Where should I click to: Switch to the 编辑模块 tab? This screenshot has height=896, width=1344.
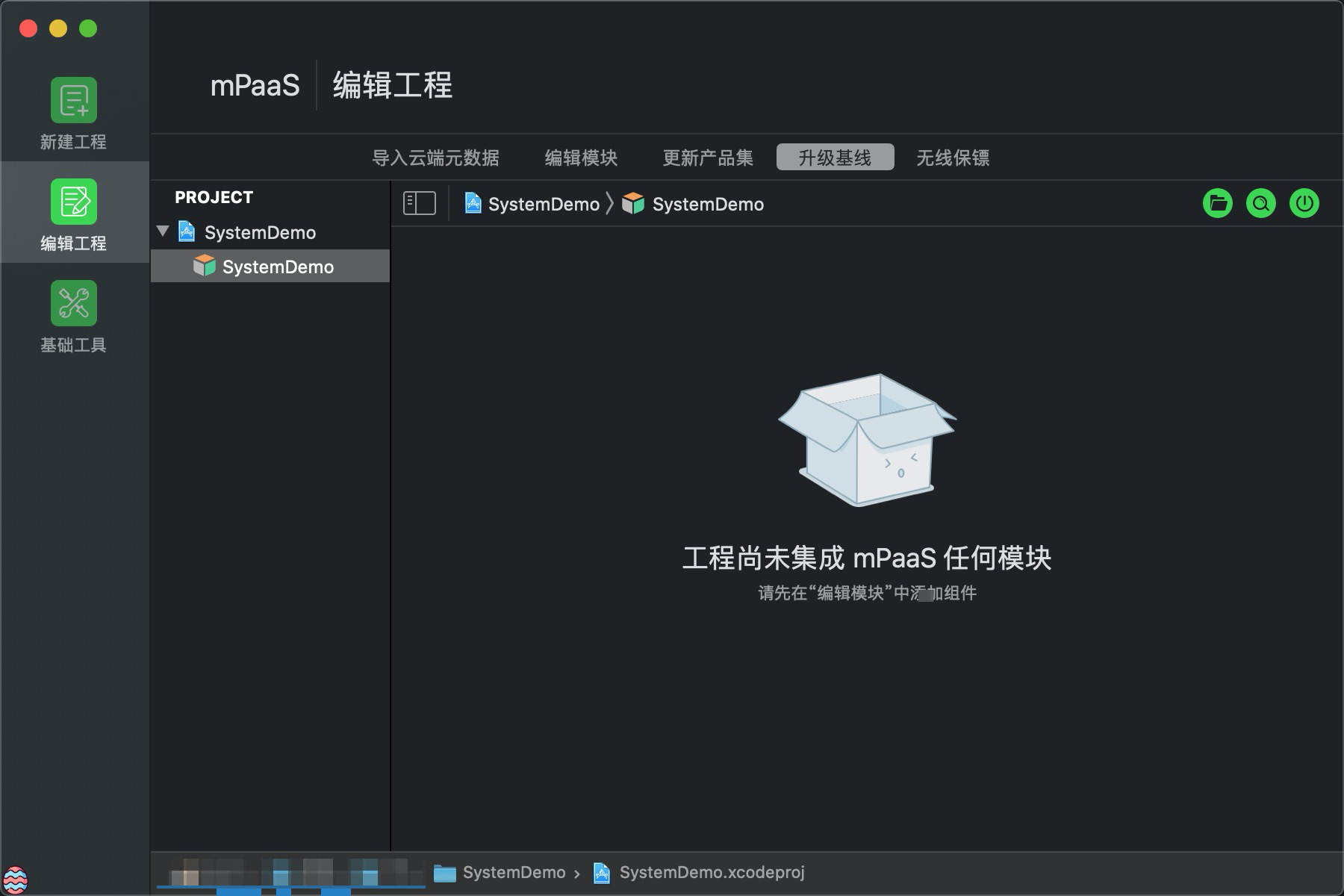click(581, 158)
